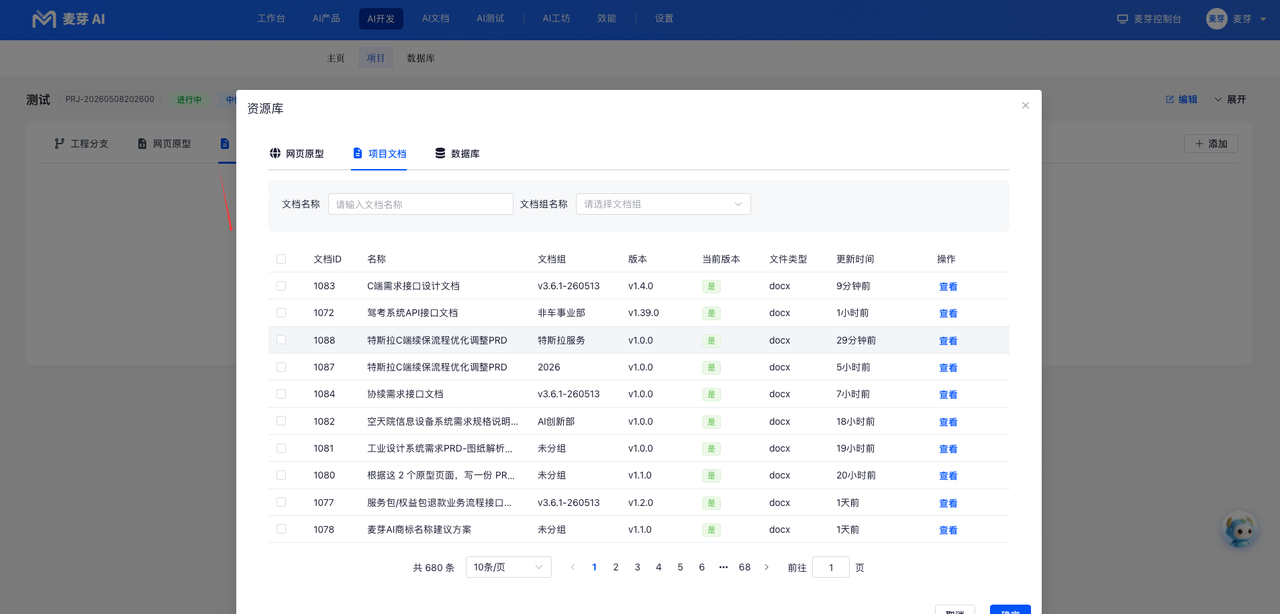Image resolution: width=1280 pixels, height=614 pixels.
Task: Open the 文档组名称 dropdown
Action: pos(663,204)
